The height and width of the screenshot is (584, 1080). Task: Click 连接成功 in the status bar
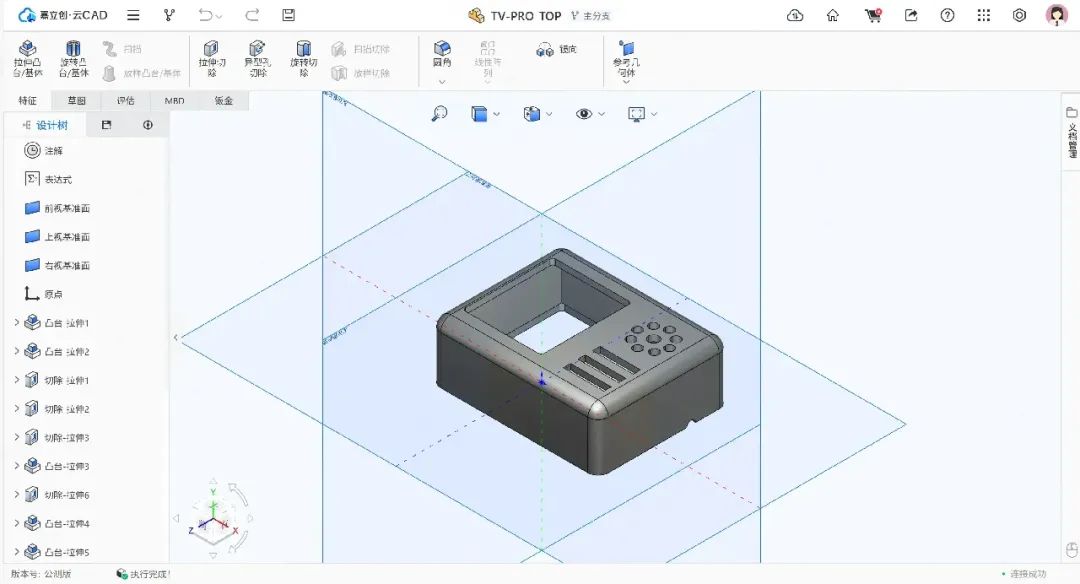coord(1030,575)
